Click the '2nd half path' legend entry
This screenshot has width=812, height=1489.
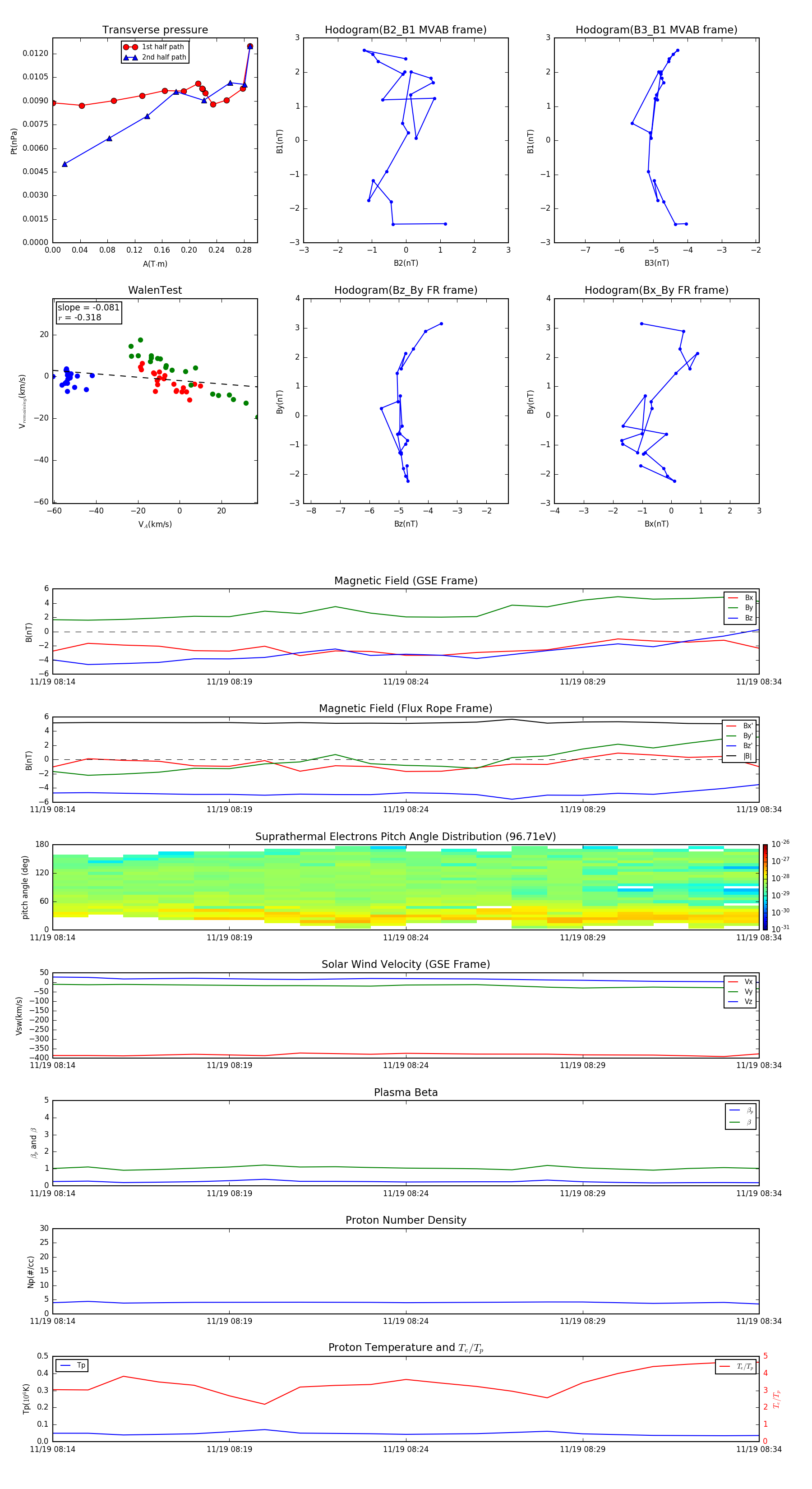(155, 57)
